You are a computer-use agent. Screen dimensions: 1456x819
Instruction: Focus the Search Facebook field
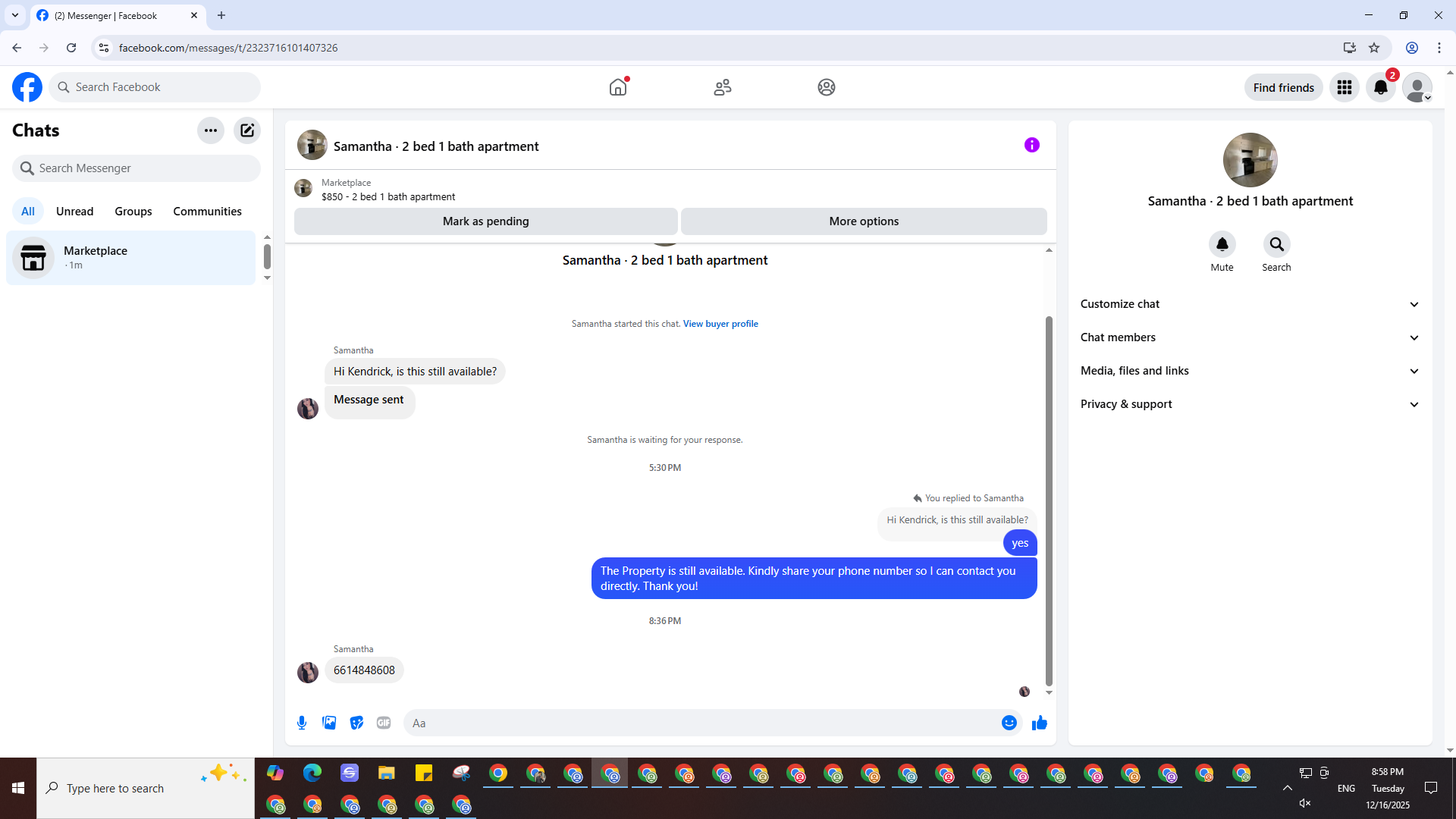pos(155,87)
